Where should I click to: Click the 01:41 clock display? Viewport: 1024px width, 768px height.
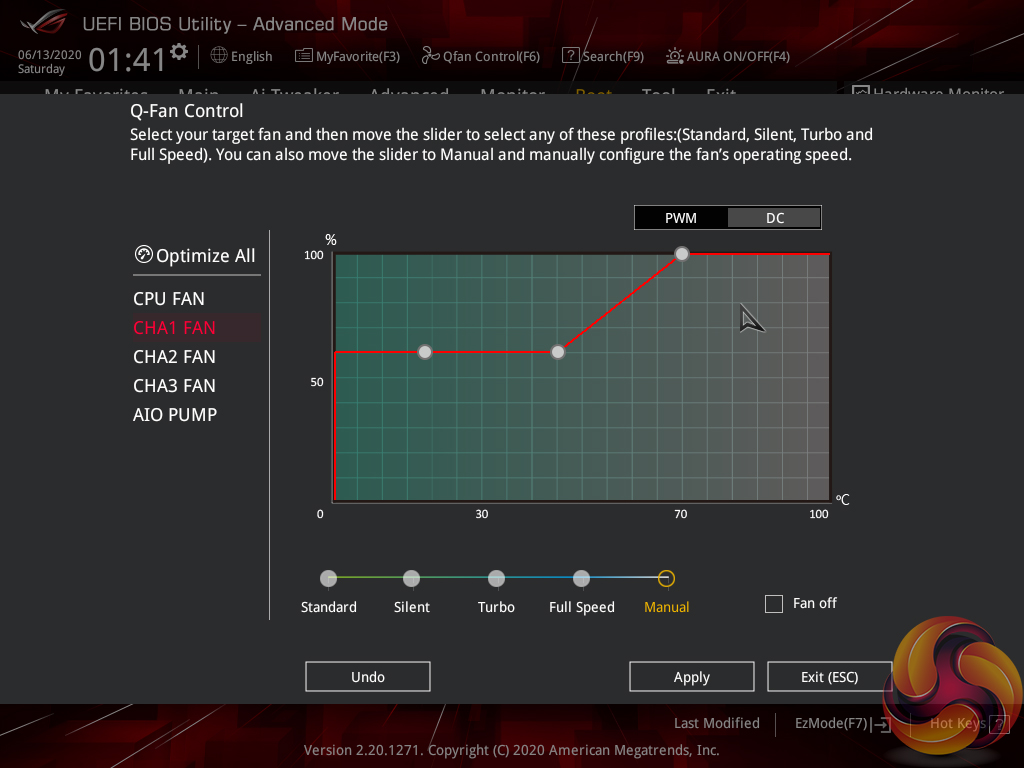click(x=127, y=59)
